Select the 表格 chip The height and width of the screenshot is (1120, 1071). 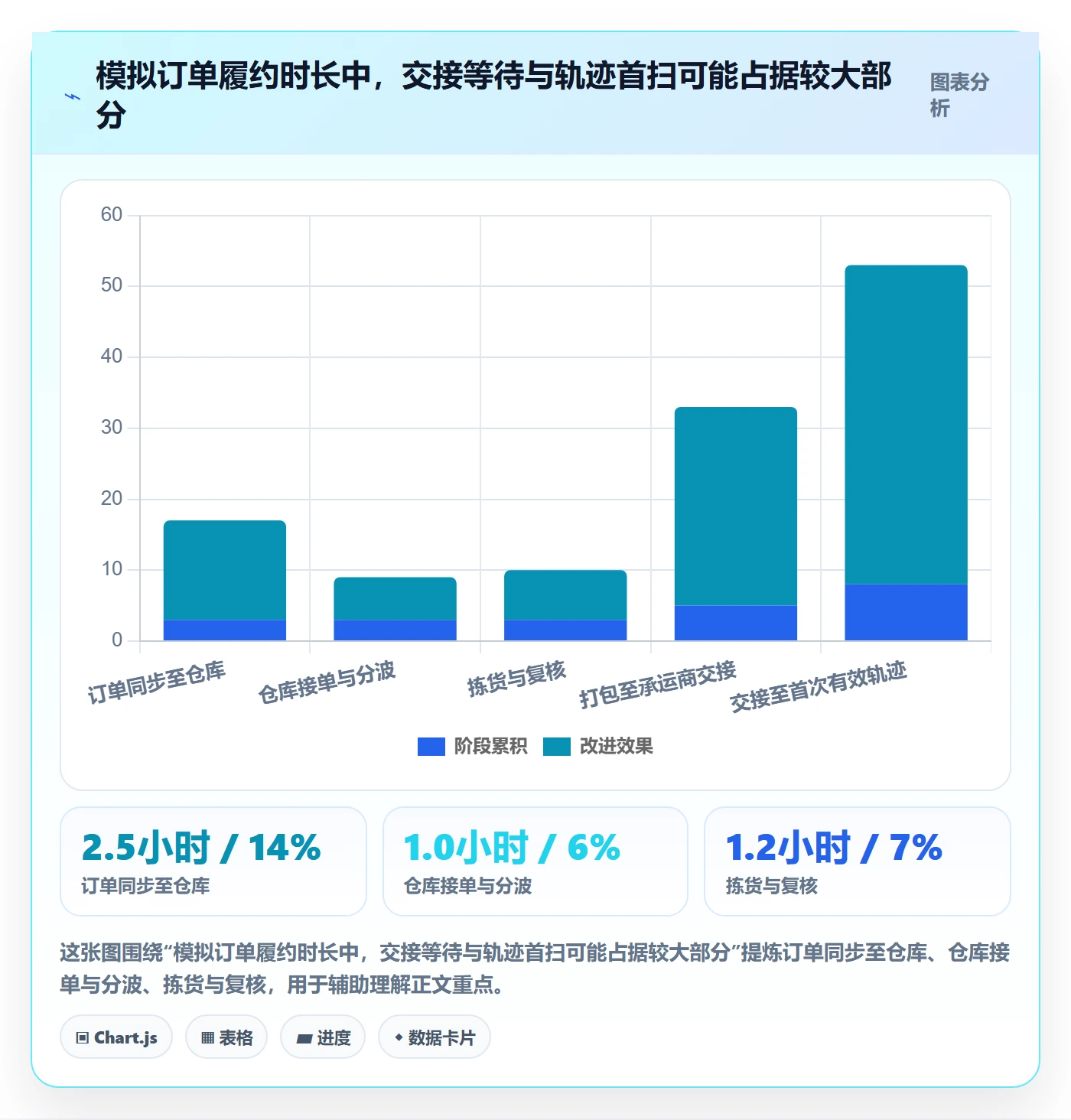[x=226, y=1037]
